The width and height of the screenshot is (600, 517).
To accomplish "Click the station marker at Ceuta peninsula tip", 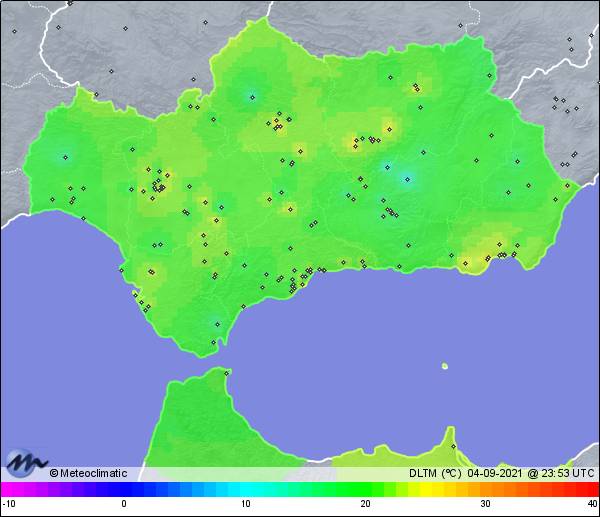I will pos(227,373).
